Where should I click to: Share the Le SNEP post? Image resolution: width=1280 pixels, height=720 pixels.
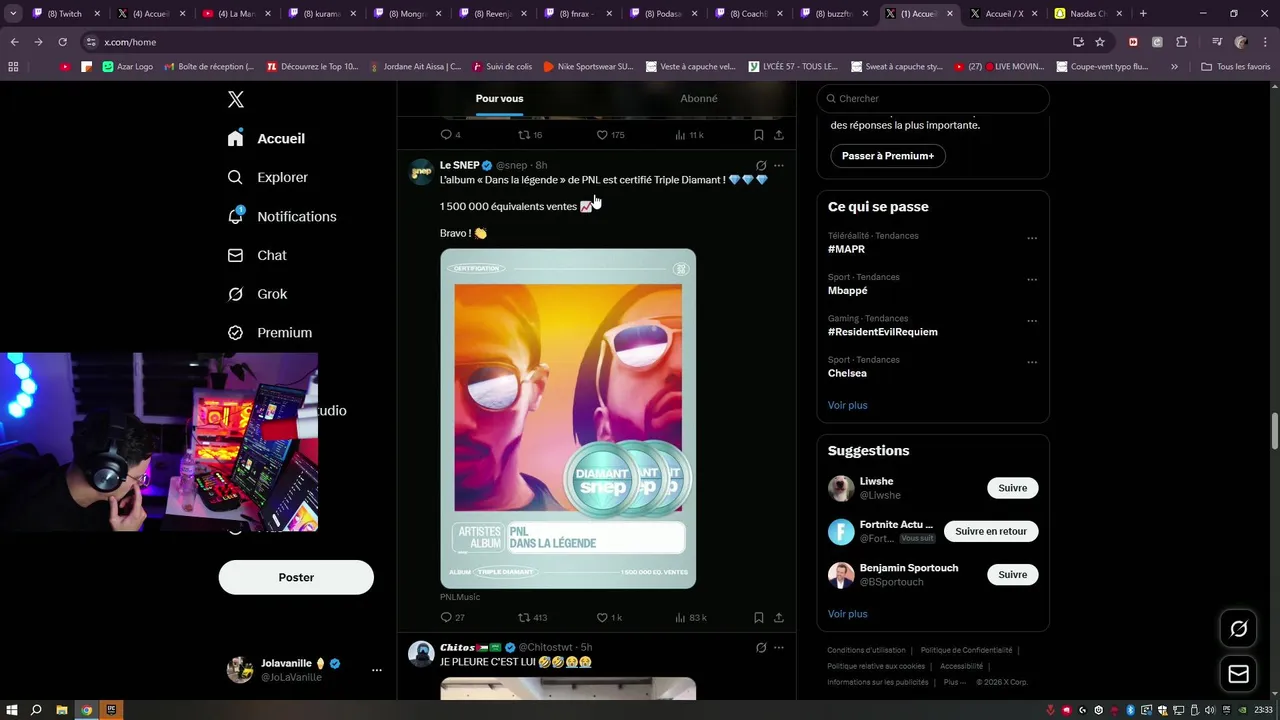pyautogui.click(x=779, y=617)
